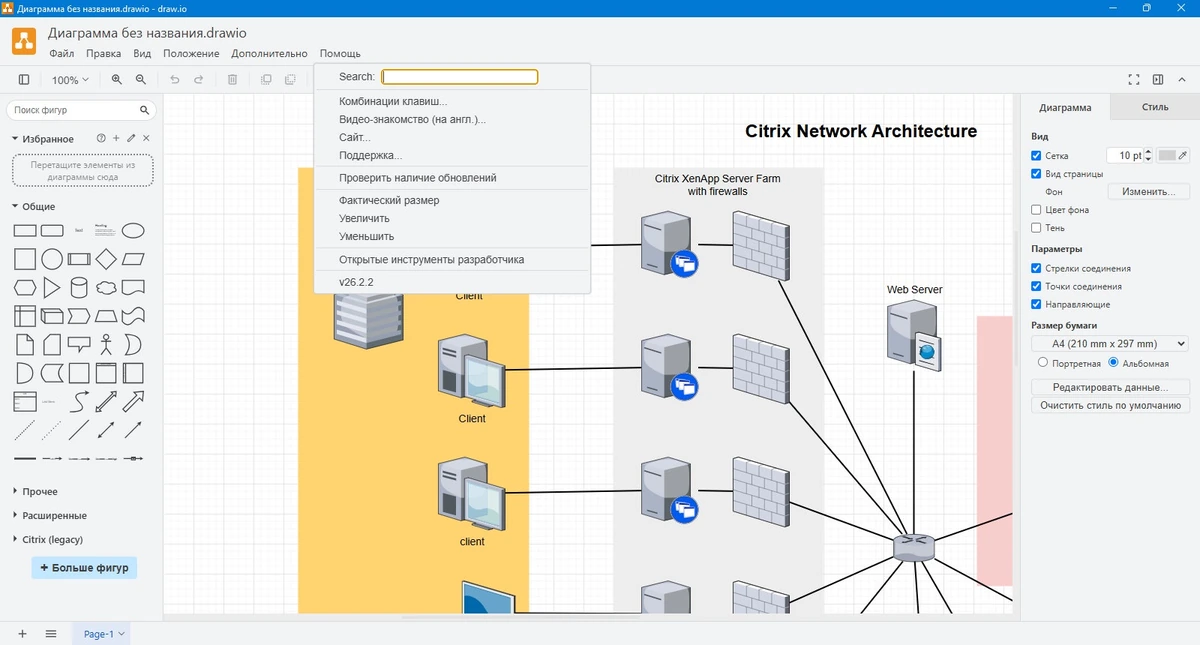The height and width of the screenshot is (645, 1200).
Task: Uncheck the Сетка checkbox
Action: pos(1037,156)
